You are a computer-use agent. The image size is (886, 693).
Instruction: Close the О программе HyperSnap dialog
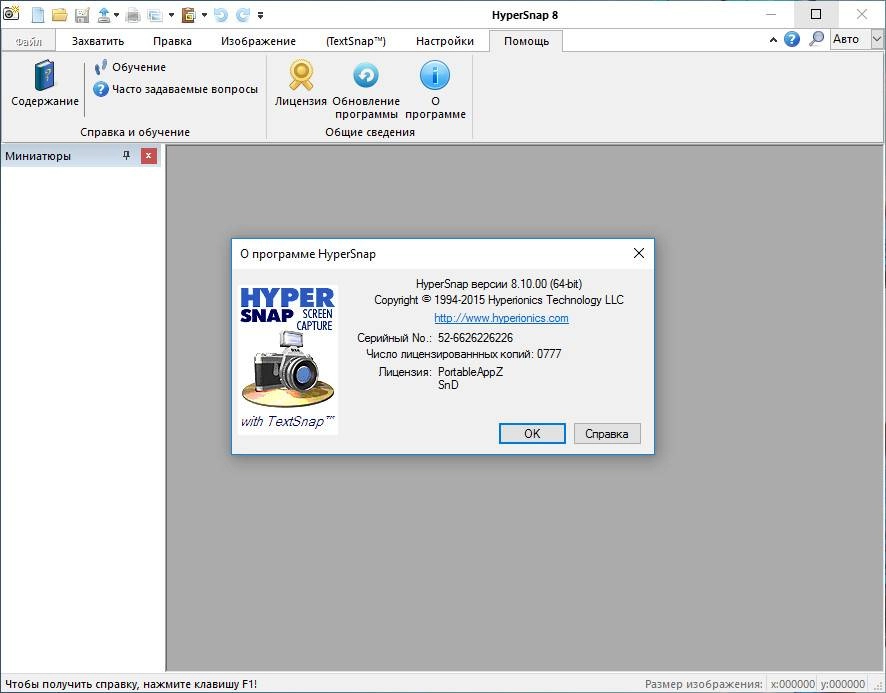pyautogui.click(x=639, y=253)
